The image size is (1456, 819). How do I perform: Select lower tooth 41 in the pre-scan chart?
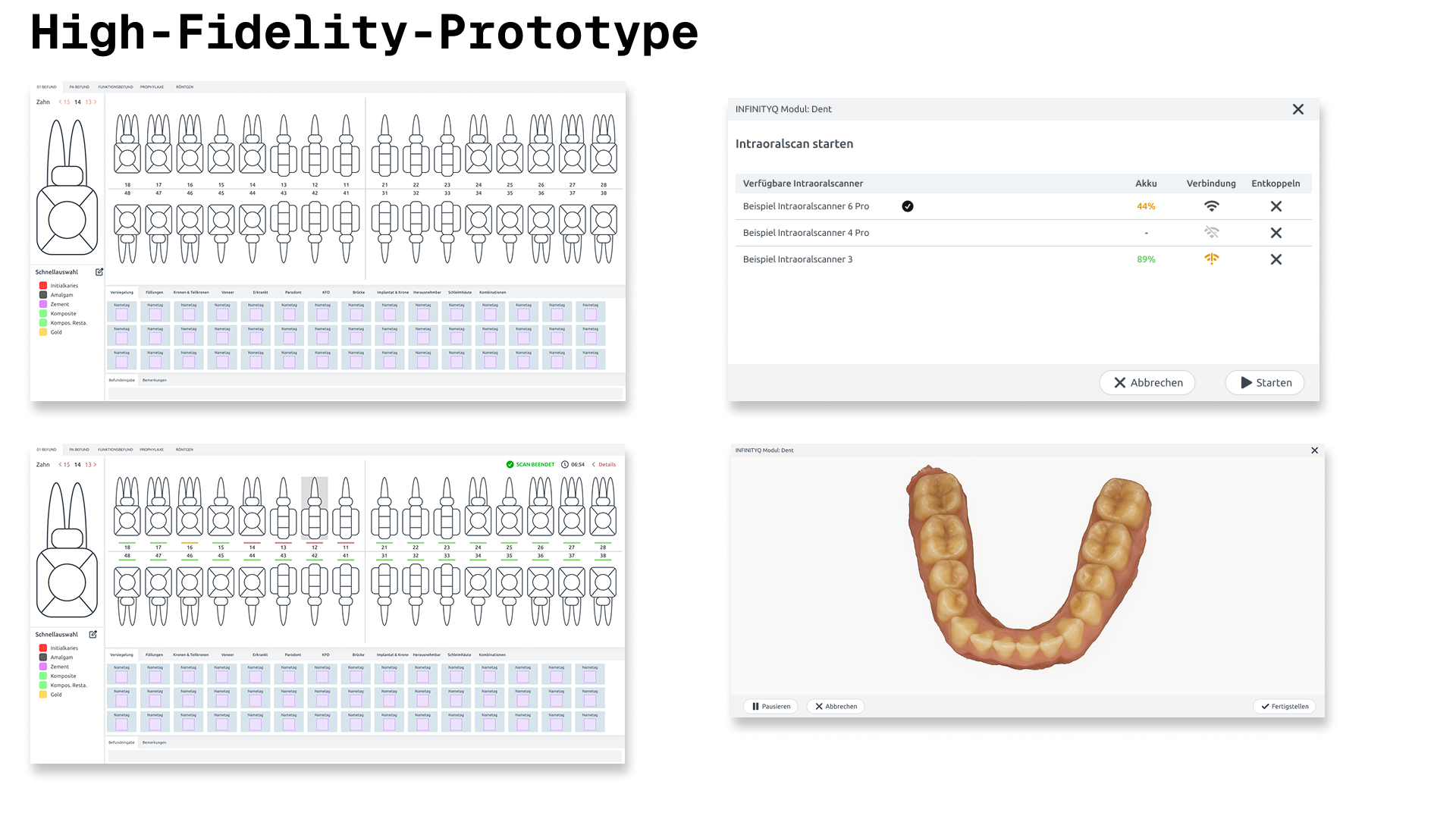point(346,233)
